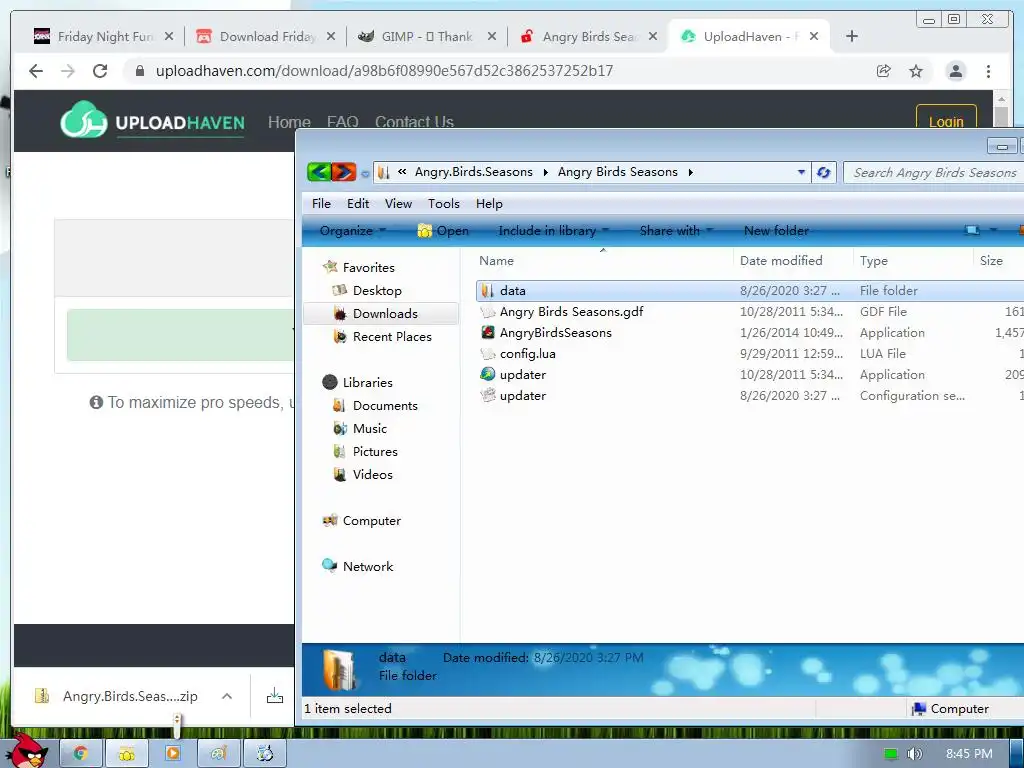Image resolution: width=1024 pixels, height=768 pixels.
Task: Click the Search Angry Birds Seasons field
Action: [x=934, y=172]
